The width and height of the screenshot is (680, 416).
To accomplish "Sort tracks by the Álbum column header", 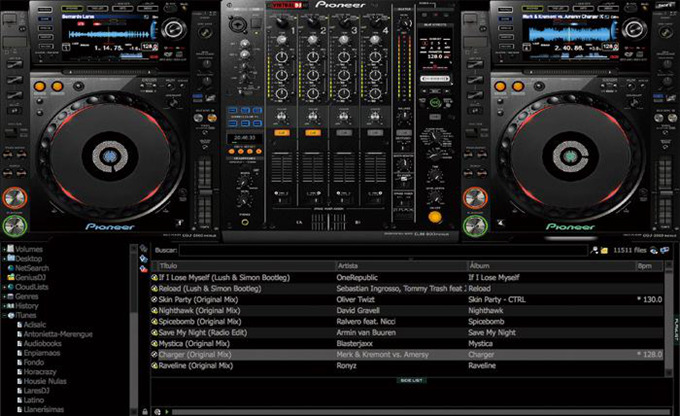I will coord(551,266).
